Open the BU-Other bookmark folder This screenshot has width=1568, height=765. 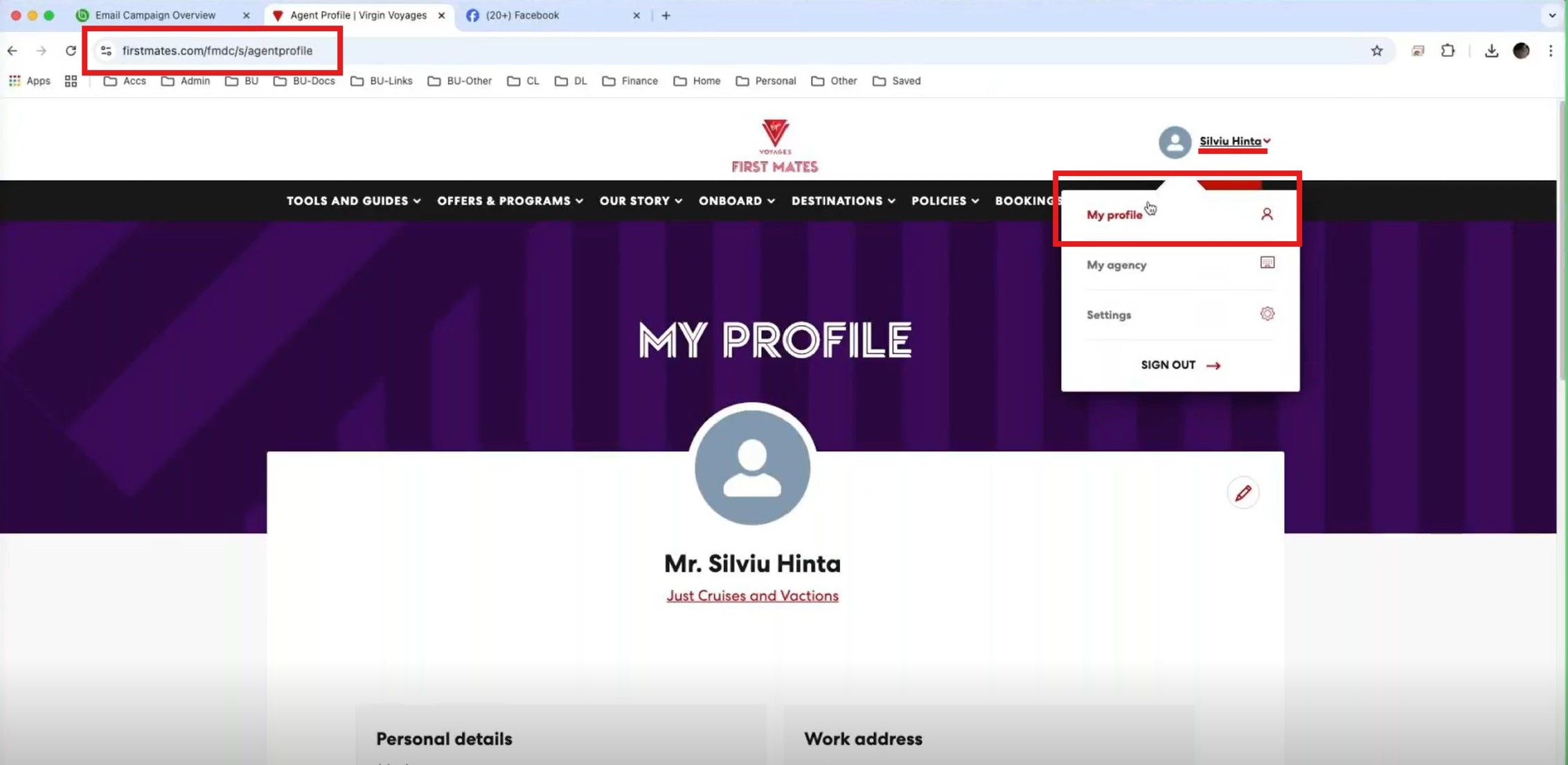pyautogui.click(x=460, y=81)
